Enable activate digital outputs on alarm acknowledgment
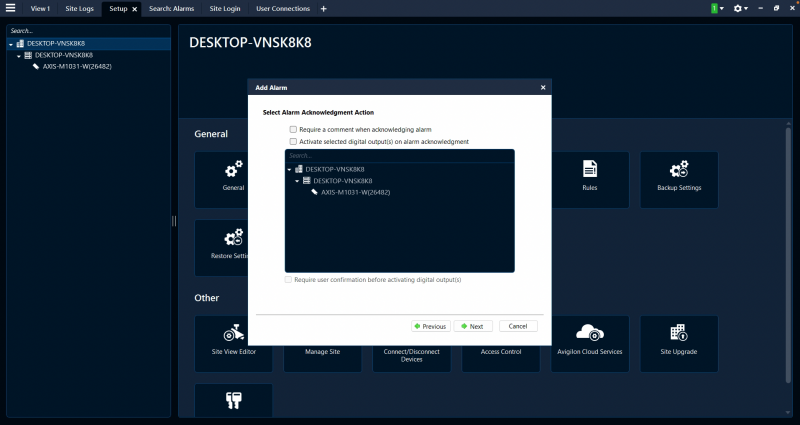The width and height of the screenshot is (800, 425). pyautogui.click(x=293, y=141)
